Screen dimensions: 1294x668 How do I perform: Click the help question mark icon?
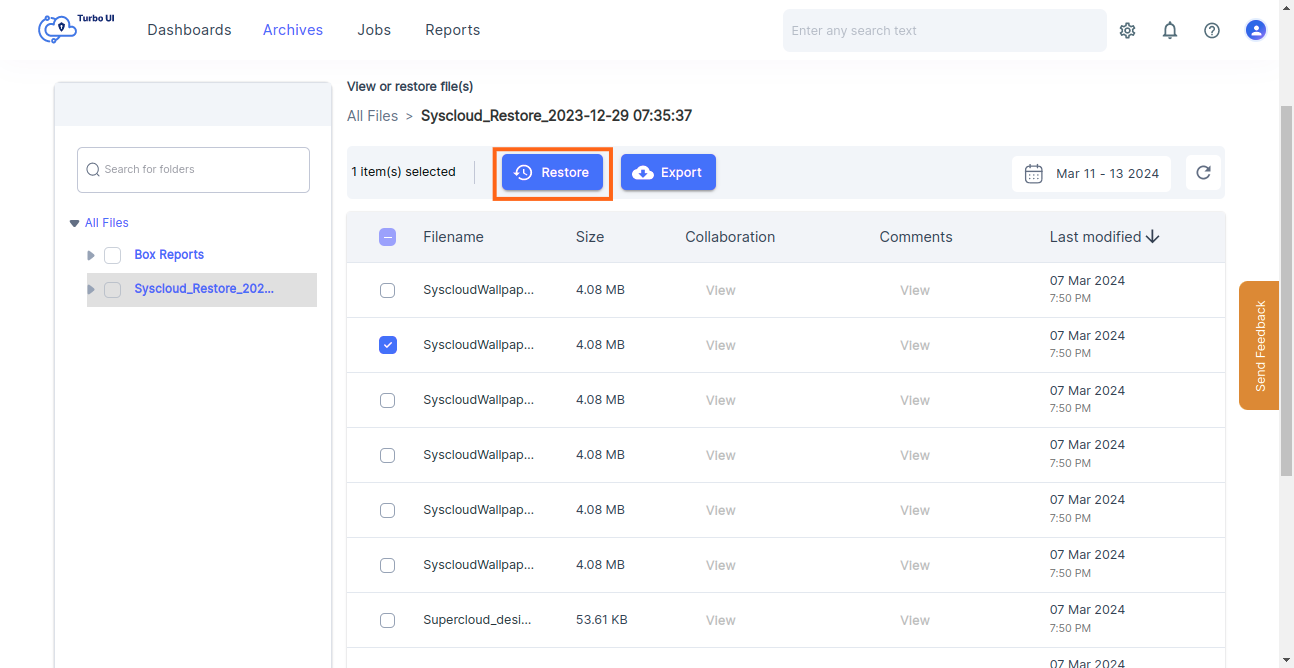coord(1211,30)
